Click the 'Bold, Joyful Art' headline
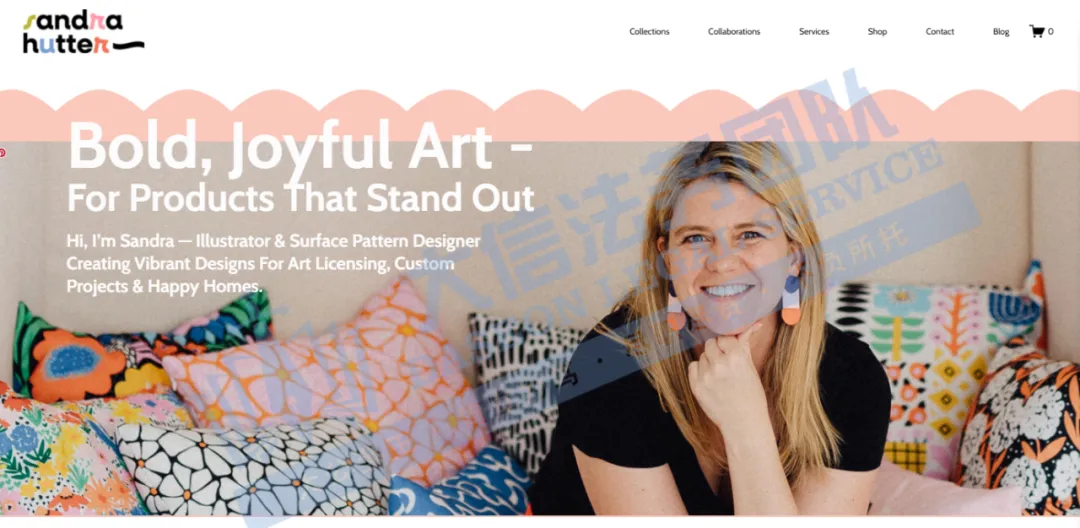The height and width of the screenshot is (528, 1080). tap(300, 146)
